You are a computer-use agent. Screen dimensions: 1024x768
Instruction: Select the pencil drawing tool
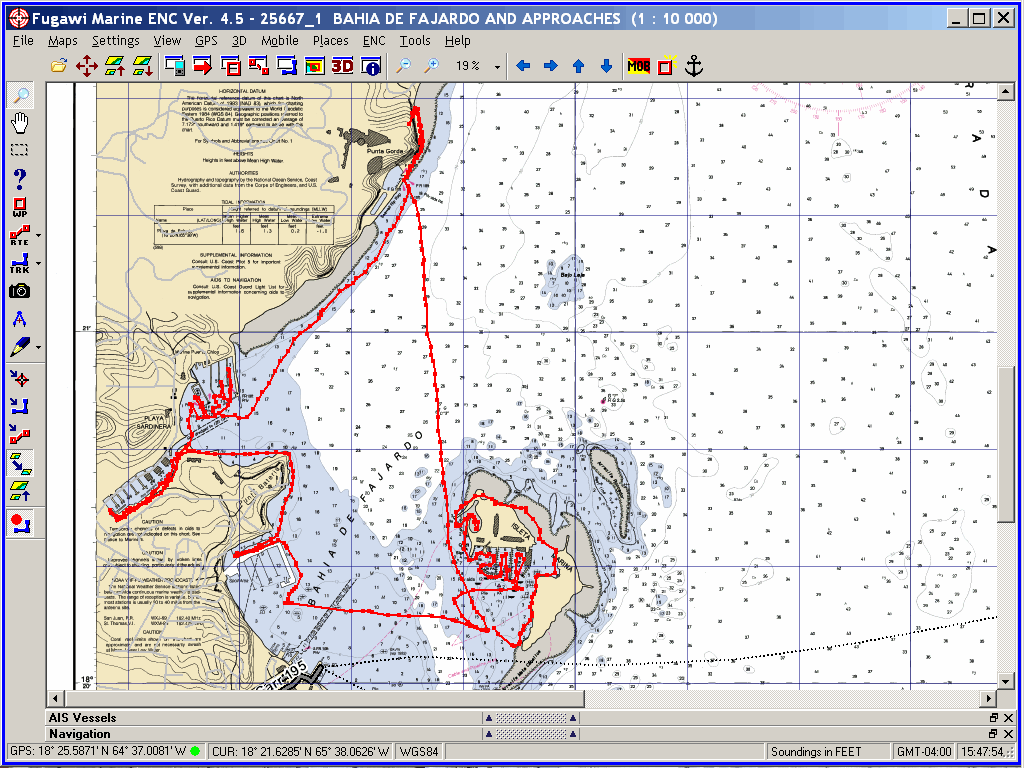tap(19, 347)
